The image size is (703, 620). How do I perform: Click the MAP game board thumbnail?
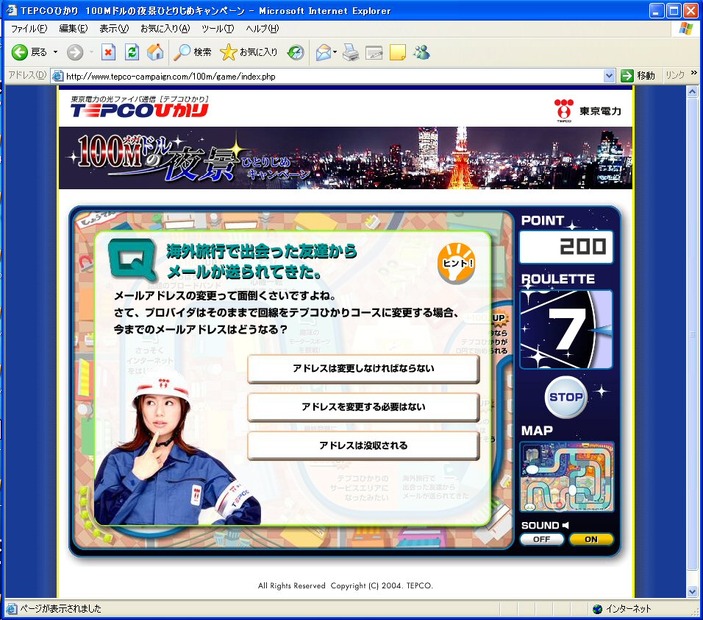coord(566,477)
